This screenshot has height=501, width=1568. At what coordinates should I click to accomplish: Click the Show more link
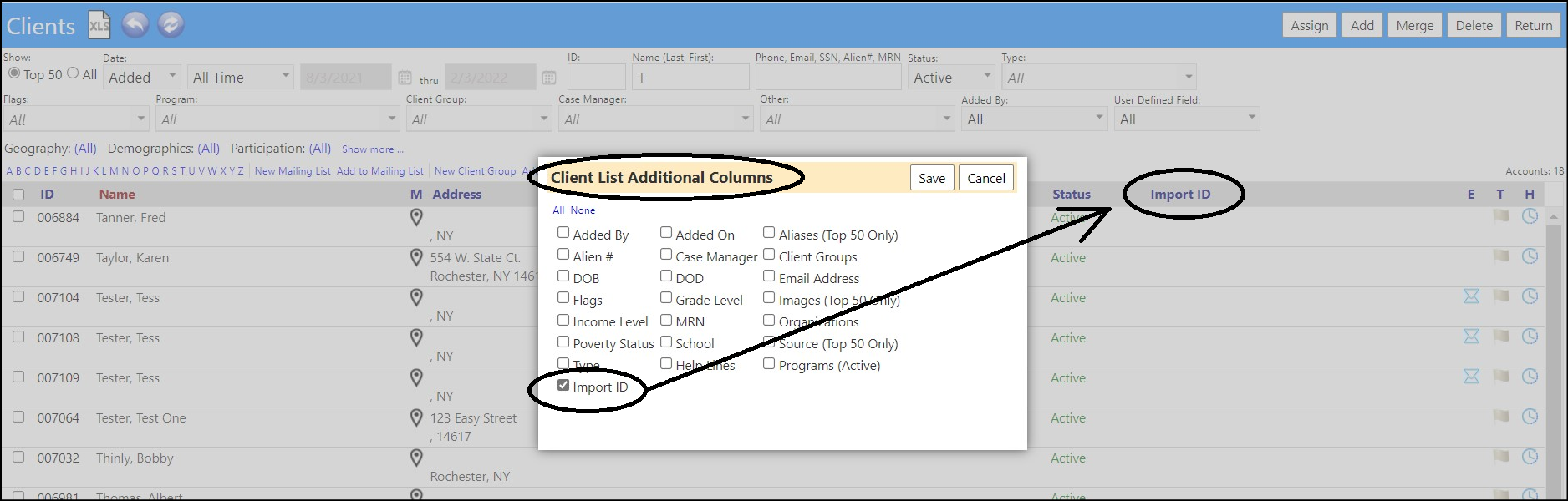pyautogui.click(x=373, y=149)
